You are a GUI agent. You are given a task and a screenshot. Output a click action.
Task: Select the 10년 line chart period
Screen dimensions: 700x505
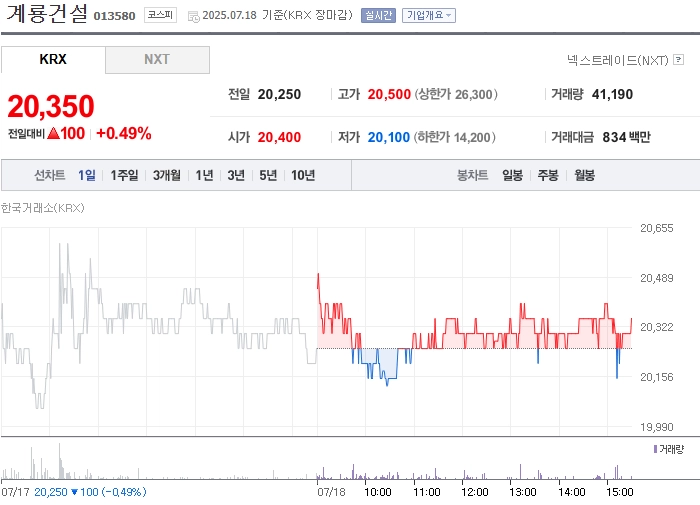coord(303,175)
